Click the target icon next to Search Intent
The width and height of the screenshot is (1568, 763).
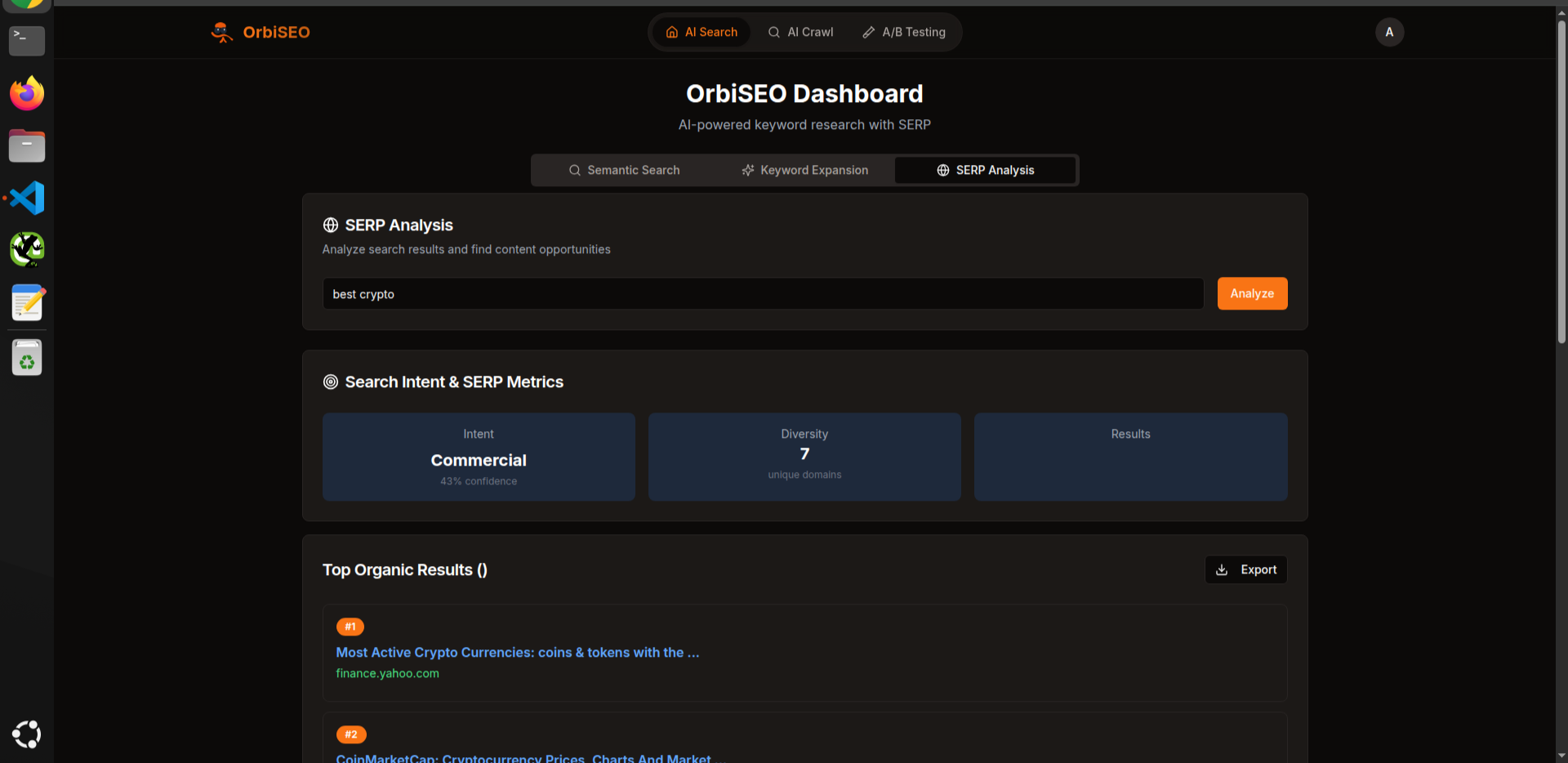tap(331, 381)
